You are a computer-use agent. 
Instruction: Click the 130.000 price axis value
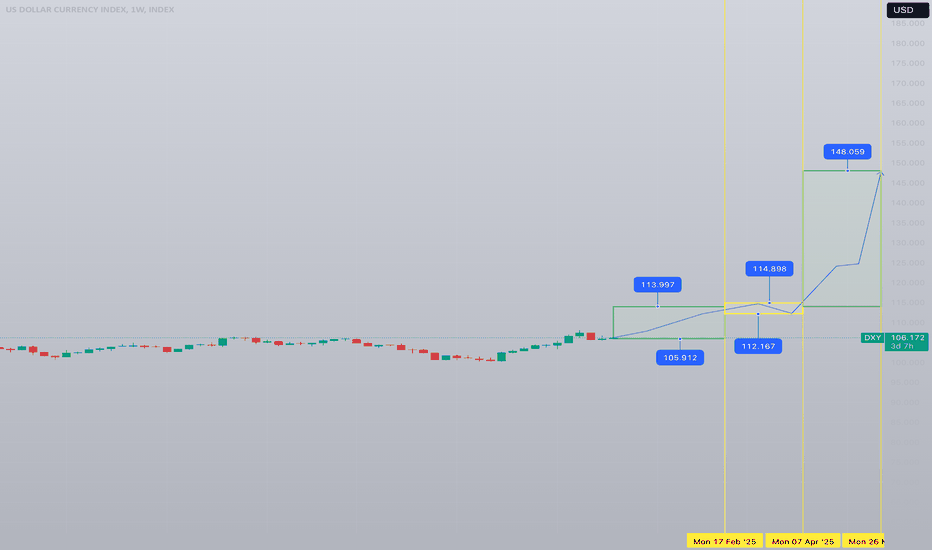pyautogui.click(x=908, y=243)
